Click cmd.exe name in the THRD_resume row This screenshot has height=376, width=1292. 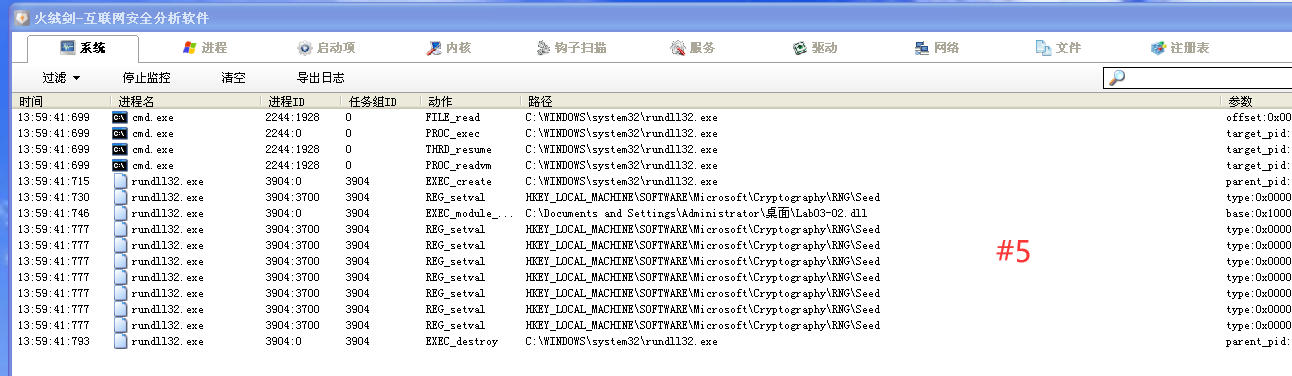click(x=152, y=150)
